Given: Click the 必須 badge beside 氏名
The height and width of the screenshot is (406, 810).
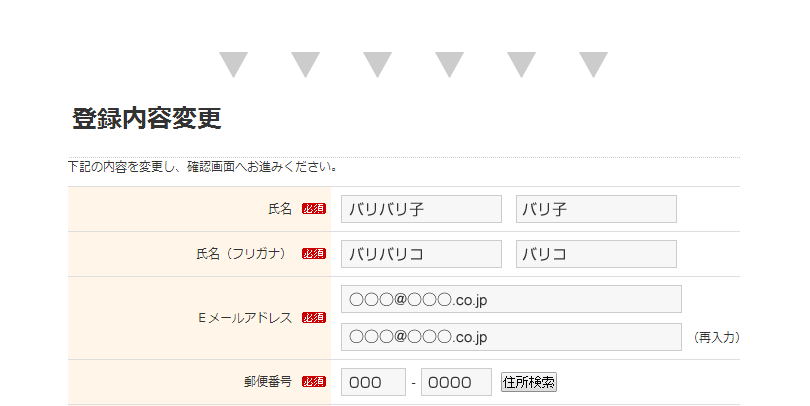Looking at the screenshot, I should coord(314,209).
